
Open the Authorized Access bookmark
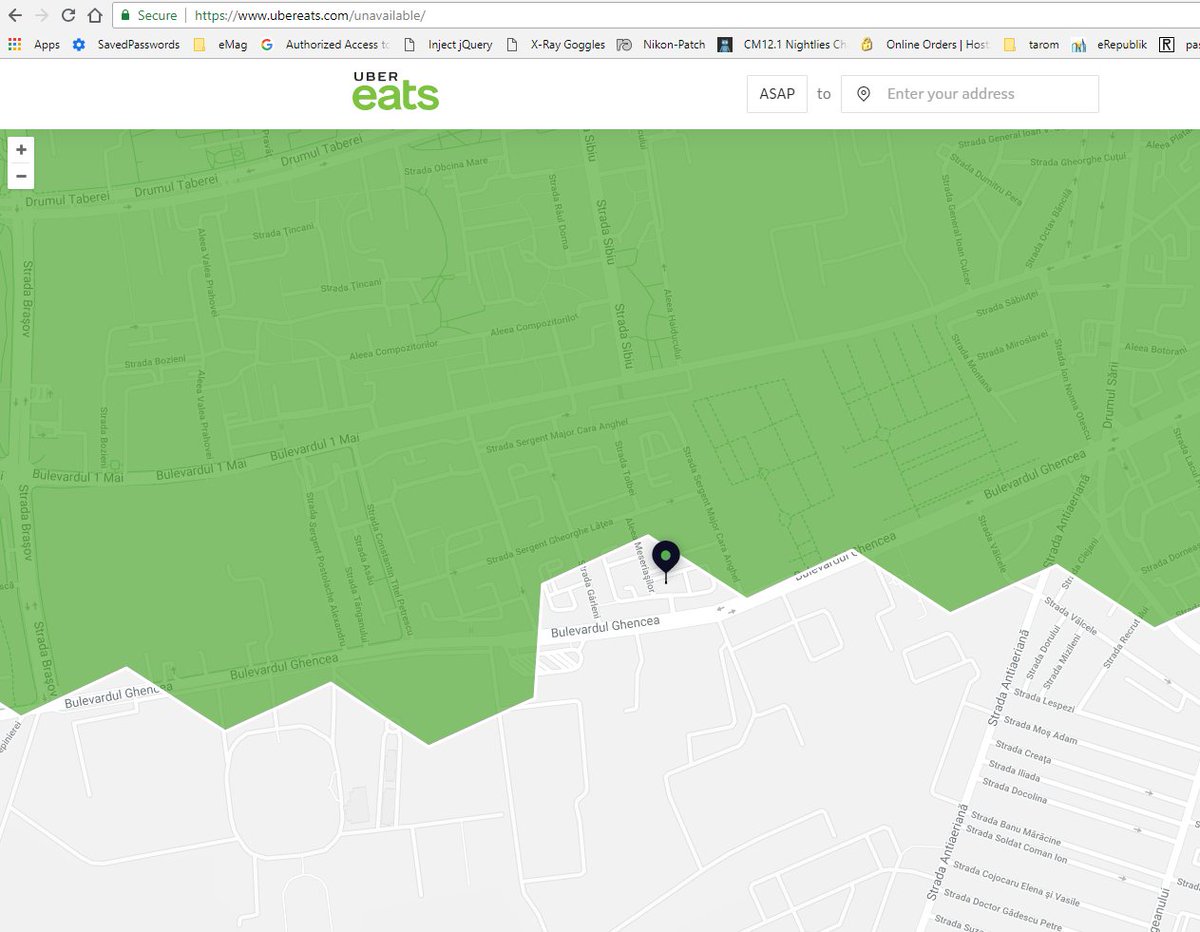(x=326, y=44)
